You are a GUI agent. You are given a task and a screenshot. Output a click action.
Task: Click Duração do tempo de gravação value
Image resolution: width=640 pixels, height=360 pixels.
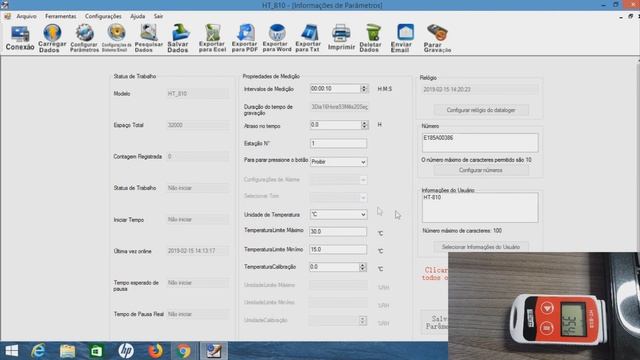[339, 107]
